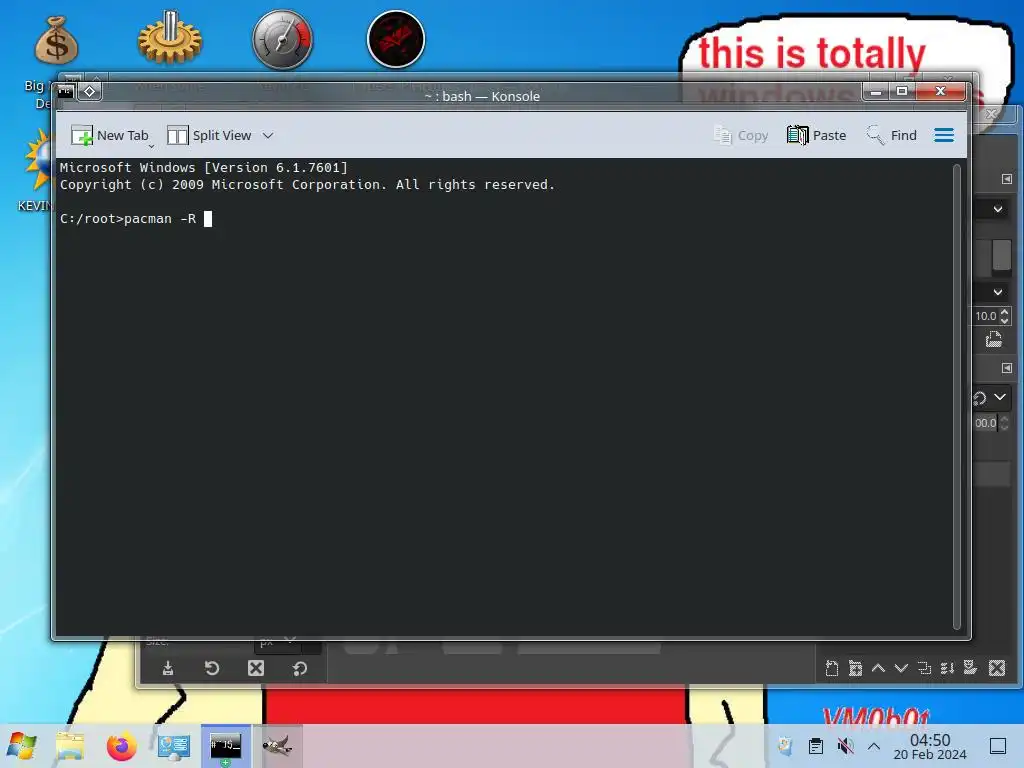
Task: Raise the layer with the up arrow in GIMP
Action: 878,668
